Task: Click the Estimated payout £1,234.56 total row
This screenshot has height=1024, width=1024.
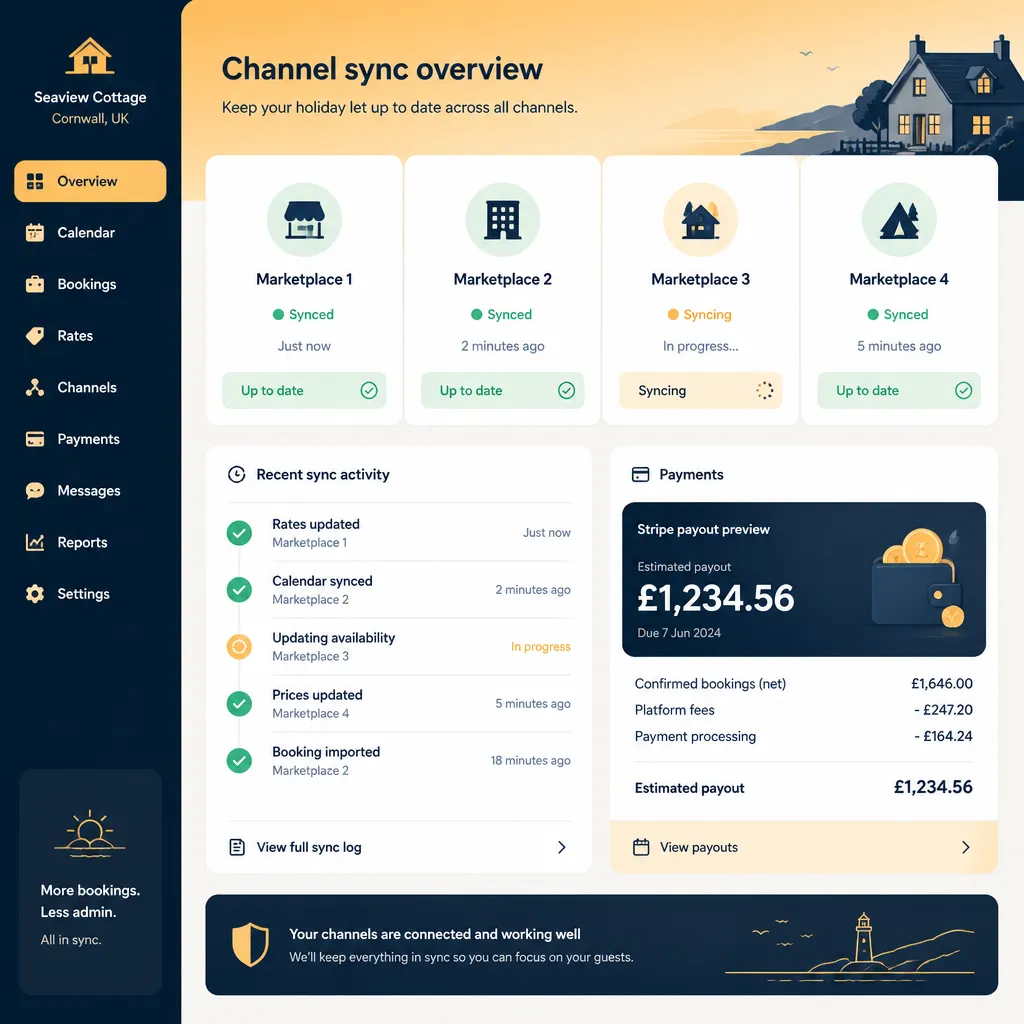Action: (x=804, y=788)
